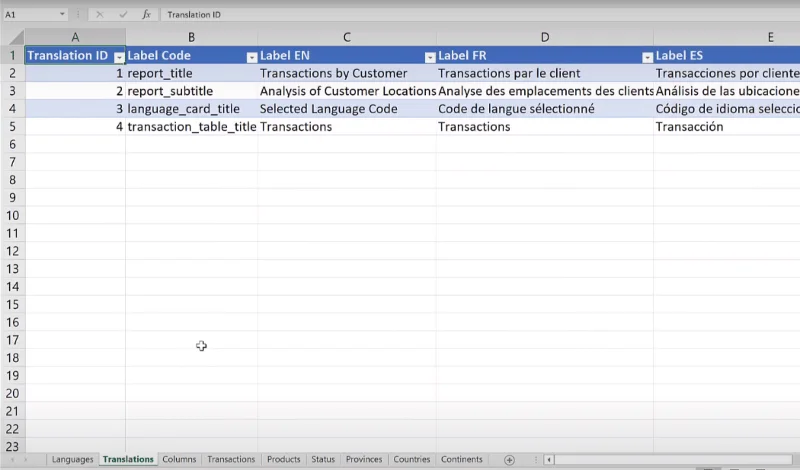Screen dimensions: 800x470
Task: Click the Select All corner triangle
Action: pos(15,37)
